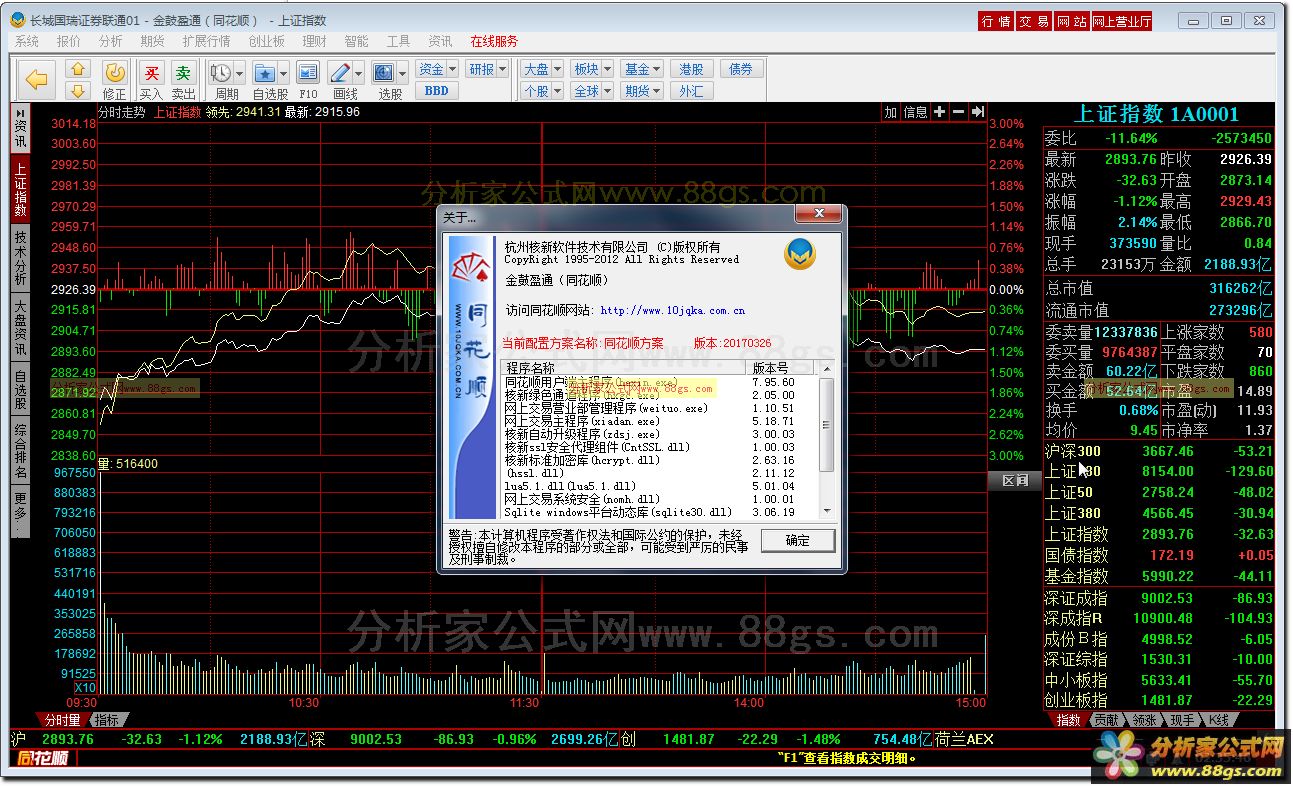The image size is (1293, 786).
Task: Click the About dialog version list scrollbar
Action: tap(826, 440)
